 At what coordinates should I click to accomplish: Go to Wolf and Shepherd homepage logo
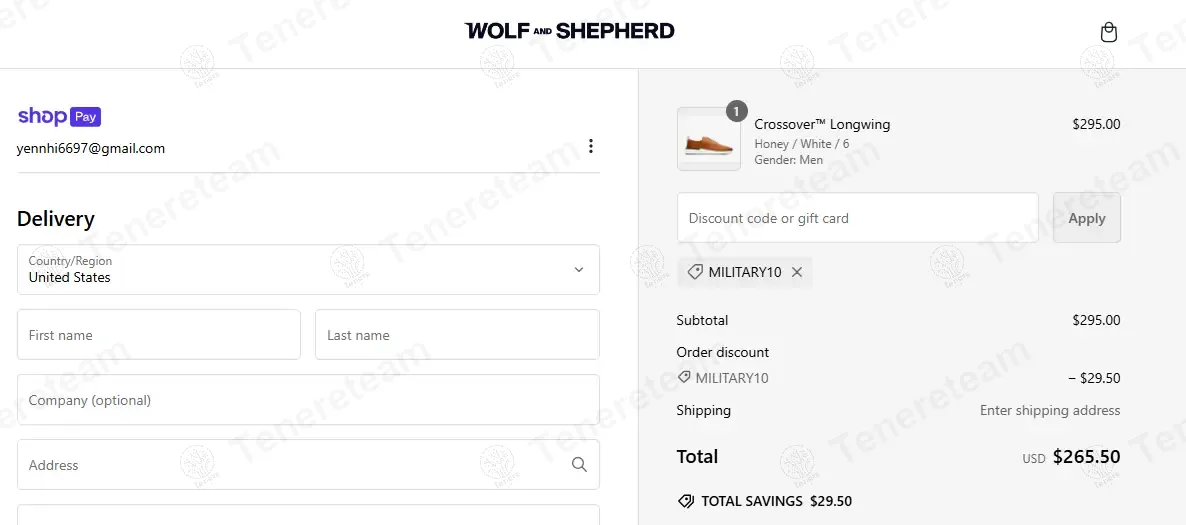tap(570, 31)
